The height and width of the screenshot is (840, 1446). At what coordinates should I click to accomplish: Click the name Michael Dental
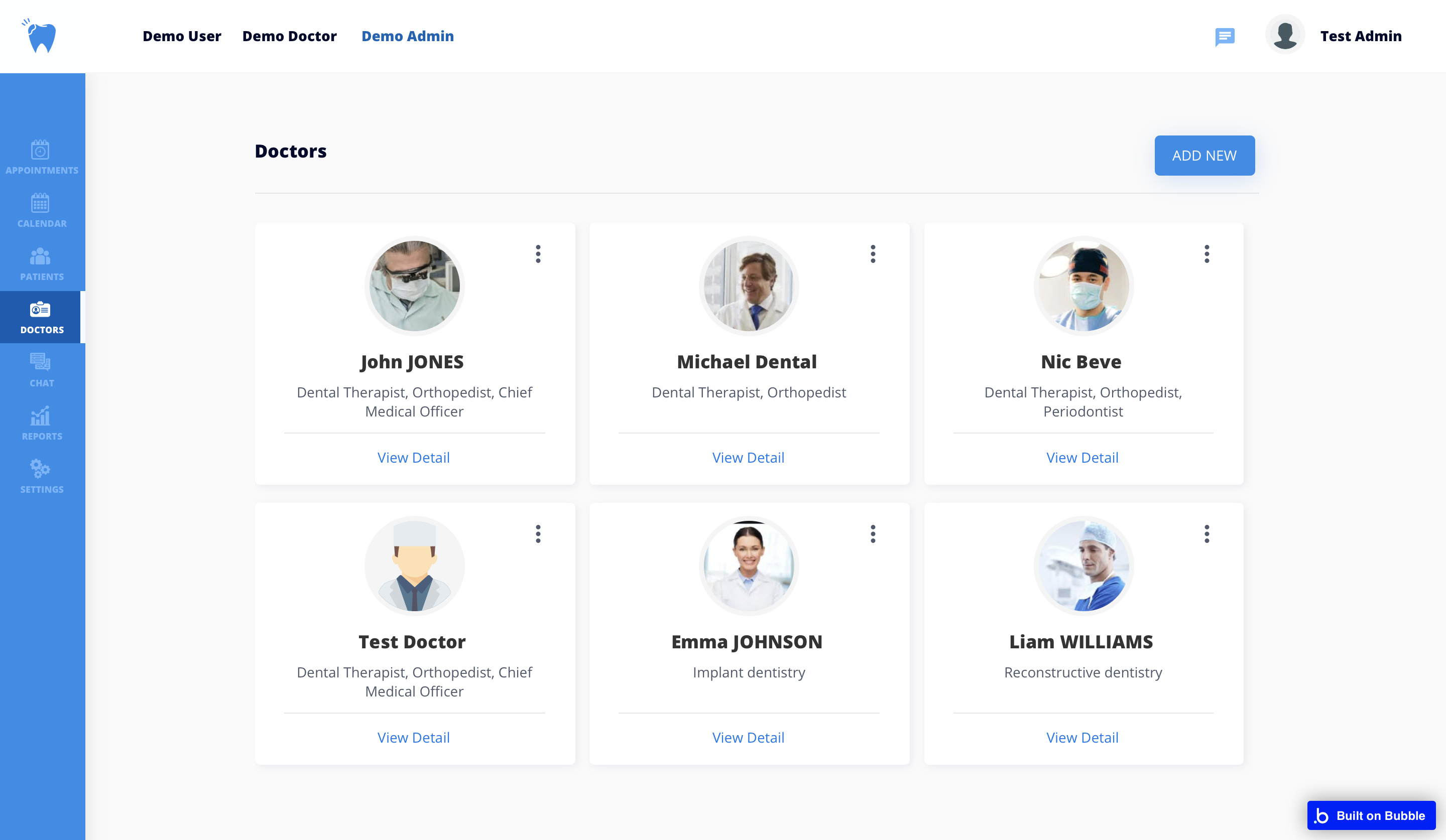click(x=747, y=362)
